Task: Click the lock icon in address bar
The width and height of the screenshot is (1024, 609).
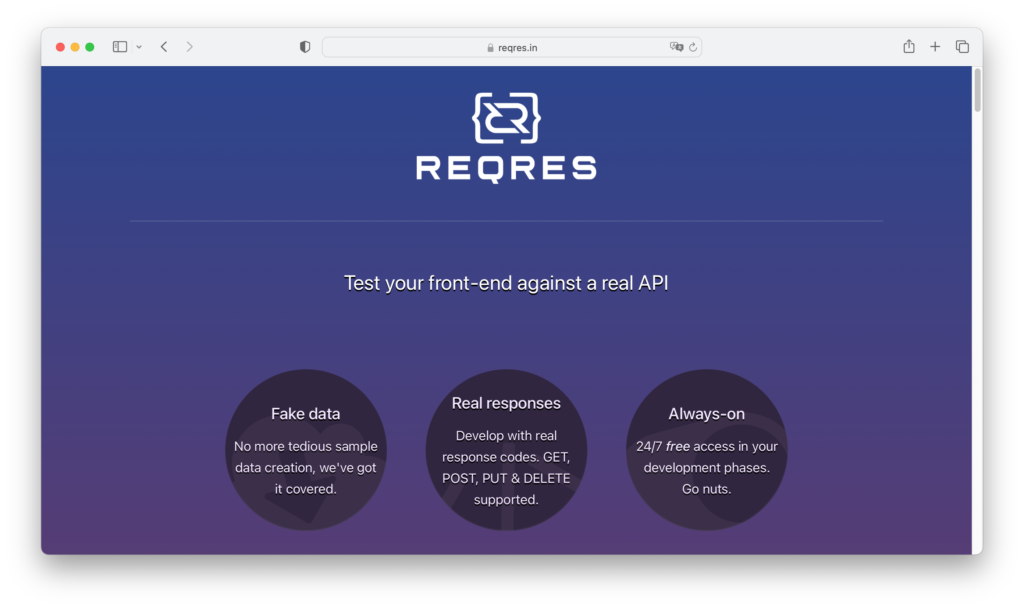Action: click(490, 48)
